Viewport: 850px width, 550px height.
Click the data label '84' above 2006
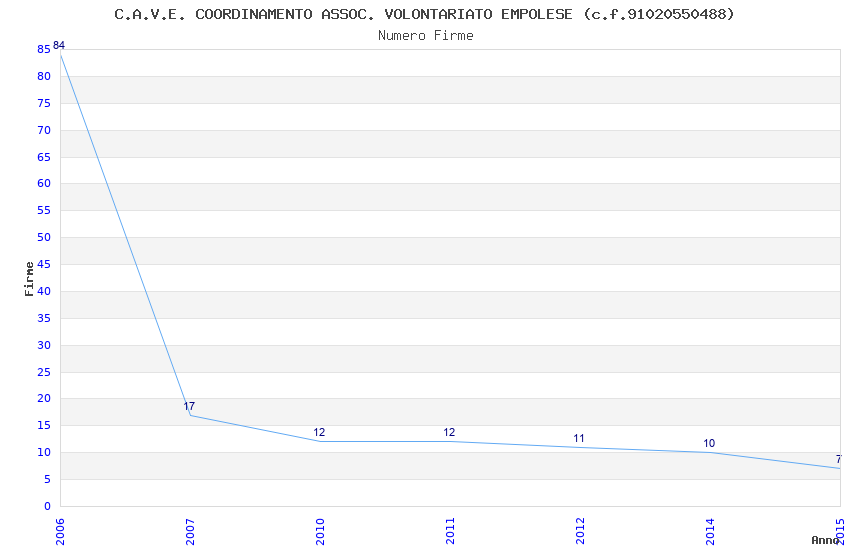point(59,46)
